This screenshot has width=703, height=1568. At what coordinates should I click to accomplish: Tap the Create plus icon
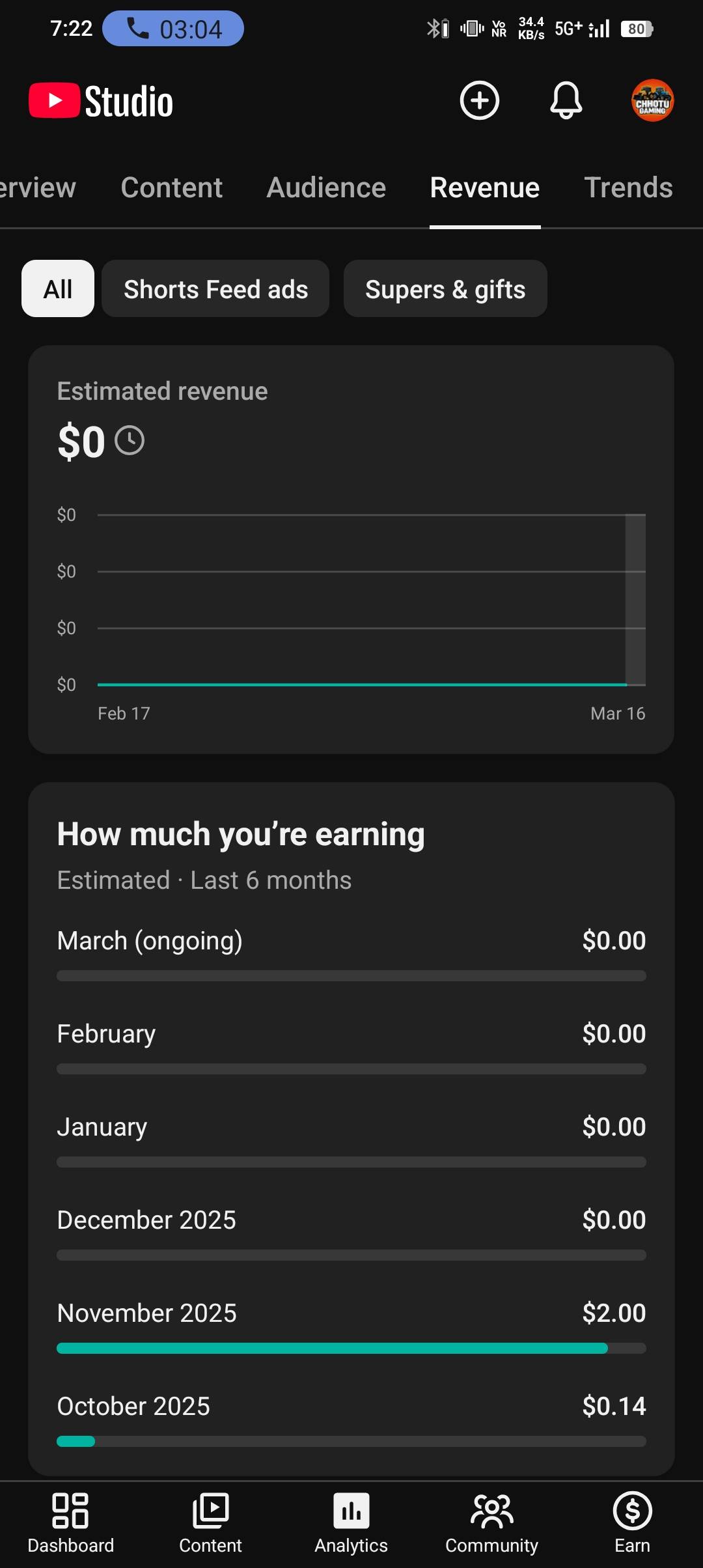(480, 101)
